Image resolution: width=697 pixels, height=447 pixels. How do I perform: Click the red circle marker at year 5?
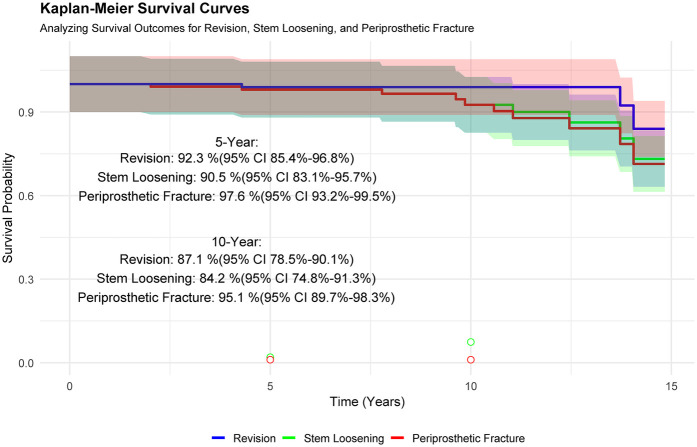coord(270,359)
